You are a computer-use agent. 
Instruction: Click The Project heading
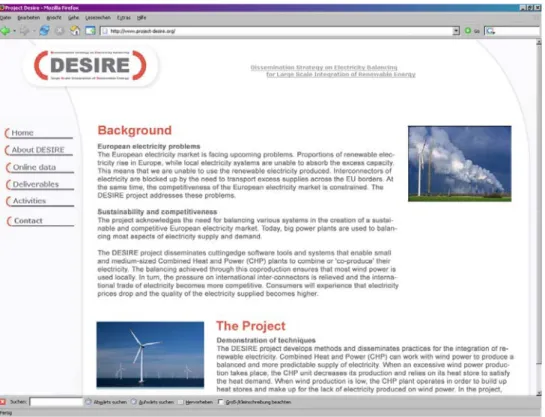click(251, 326)
